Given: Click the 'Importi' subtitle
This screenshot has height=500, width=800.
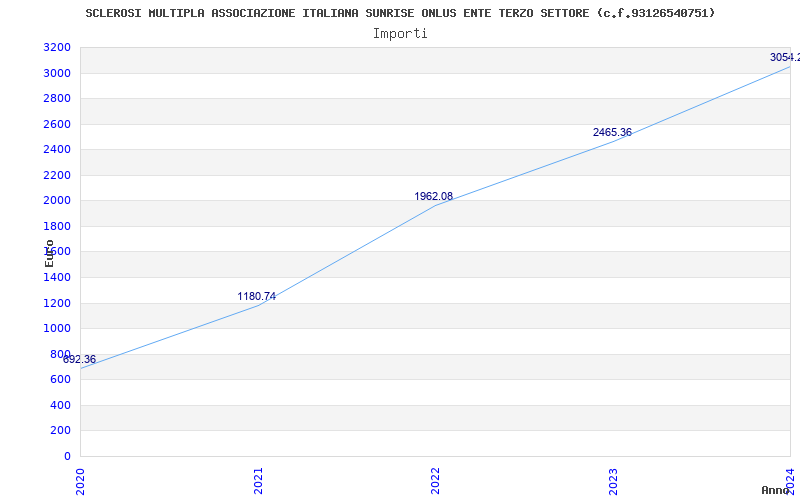Looking at the screenshot, I should click(x=400, y=34).
